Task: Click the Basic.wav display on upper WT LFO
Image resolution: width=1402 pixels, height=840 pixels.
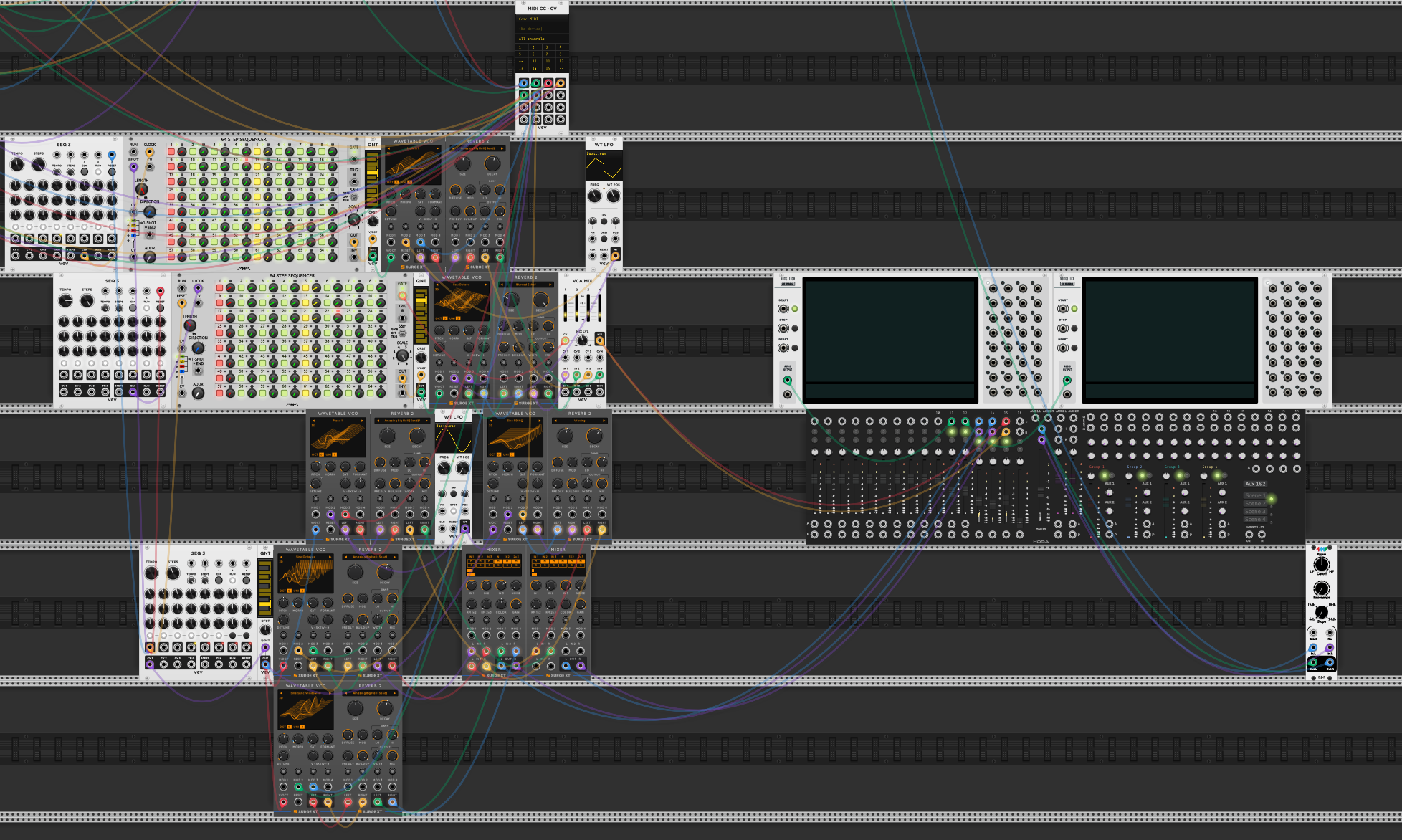Action: [x=604, y=166]
